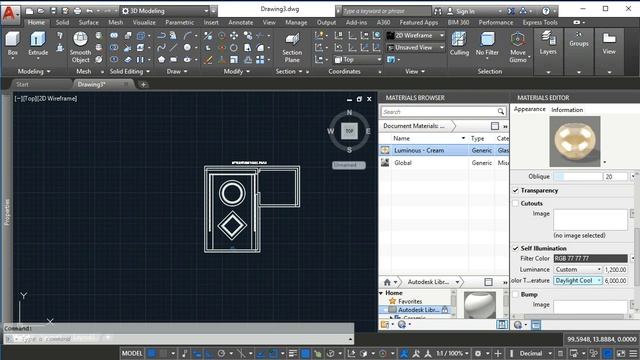Image resolution: width=640 pixels, height=360 pixels.
Task: Expand the Modeling panel flyout
Action: coord(34,71)
